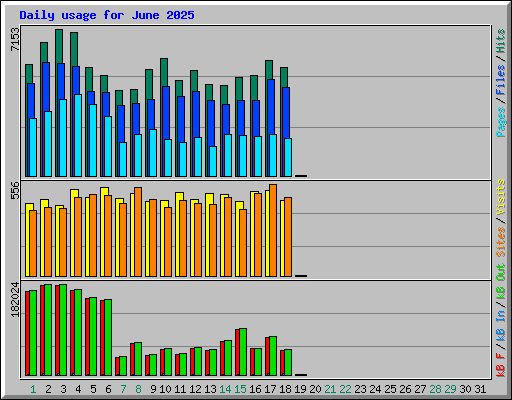512x400 pixels.
Task: Click the "Daily usage for June 2025" title
Action: (107, 15)
